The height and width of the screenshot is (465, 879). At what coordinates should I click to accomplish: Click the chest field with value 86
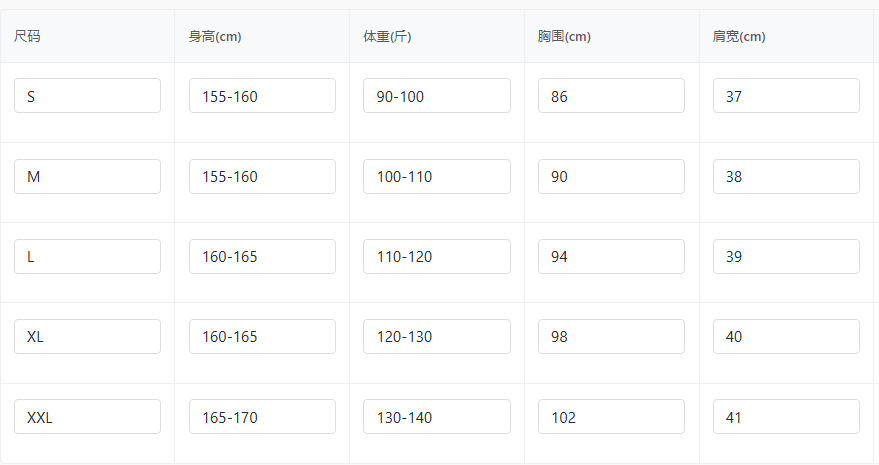[611, 96]
